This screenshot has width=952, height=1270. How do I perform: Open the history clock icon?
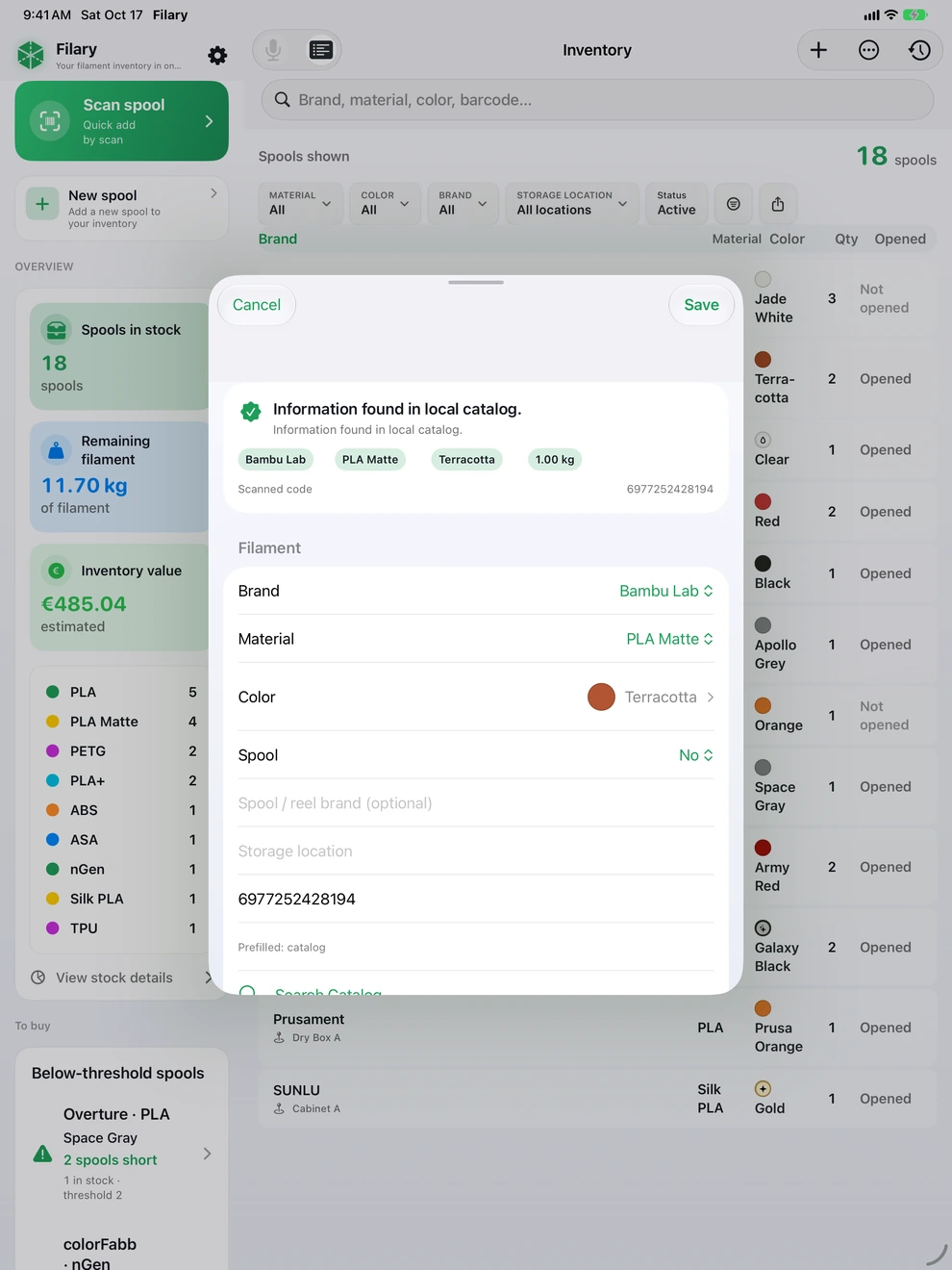tap(919, 50)
